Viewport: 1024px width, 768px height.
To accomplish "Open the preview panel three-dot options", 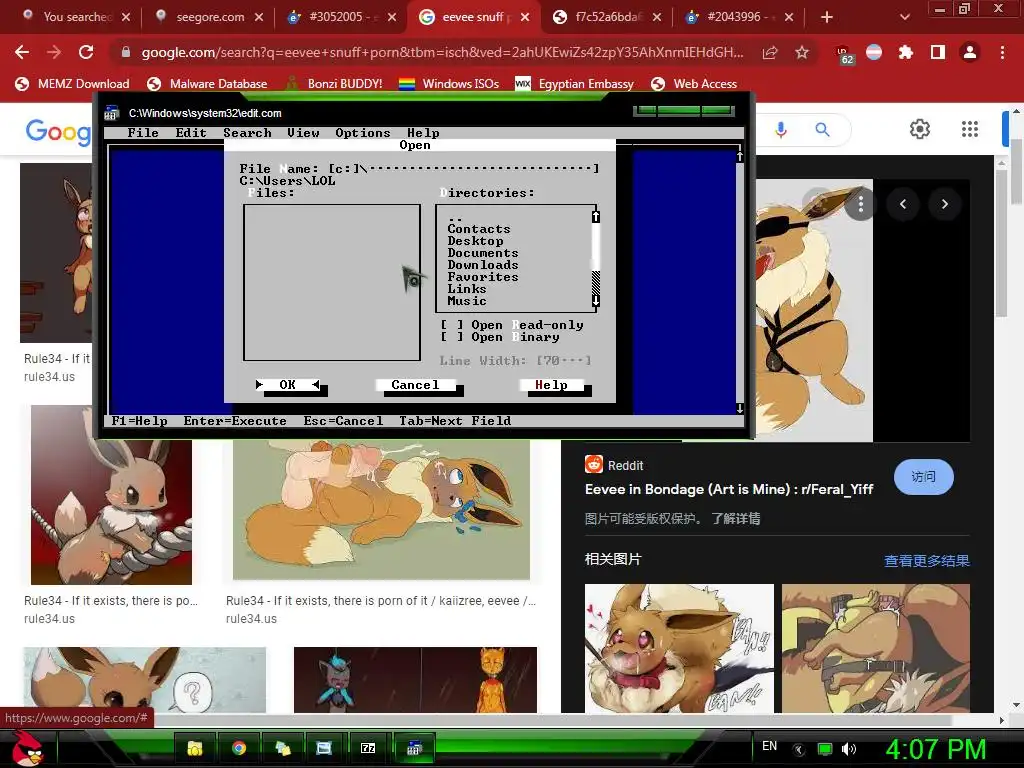I will [861, 204].
